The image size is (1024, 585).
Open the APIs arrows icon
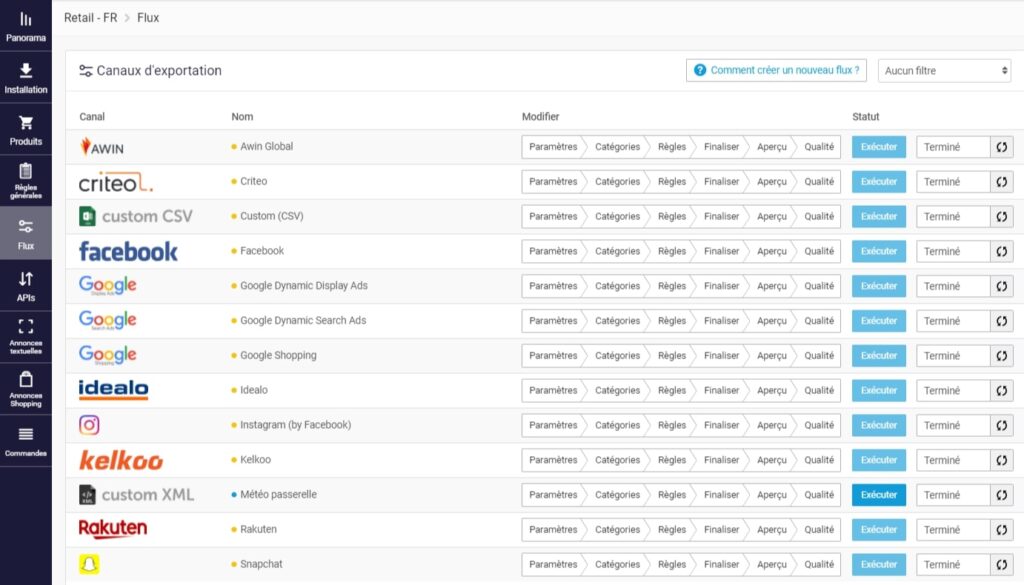coord(25,279)
